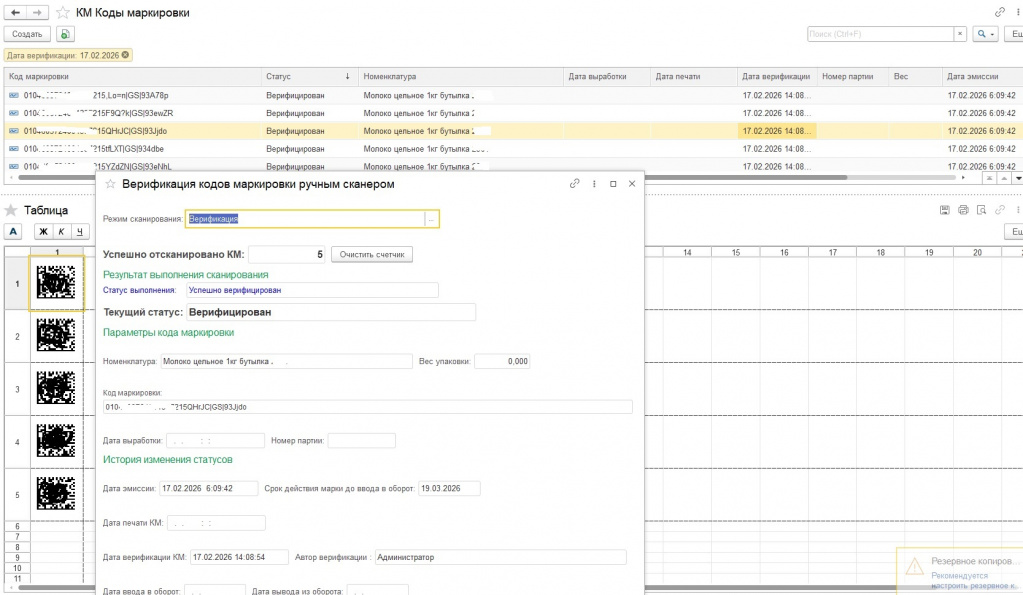1023x595 pixels.
Task: Click the Дата эмиссии column header
Action: coord(982,76)
